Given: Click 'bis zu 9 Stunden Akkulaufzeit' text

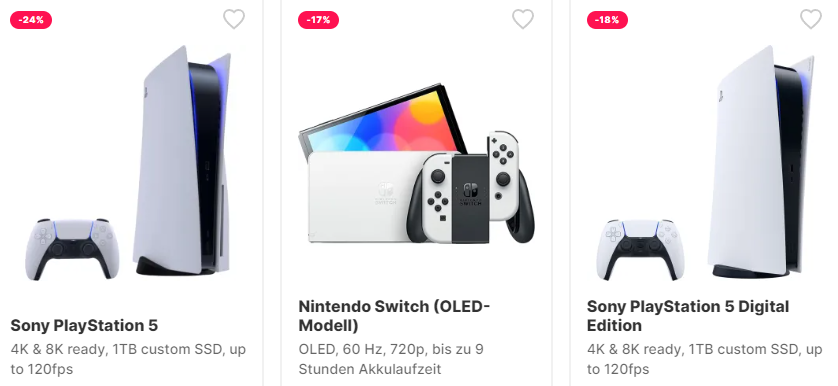Looking at the screenshot, I should point(391,359).
